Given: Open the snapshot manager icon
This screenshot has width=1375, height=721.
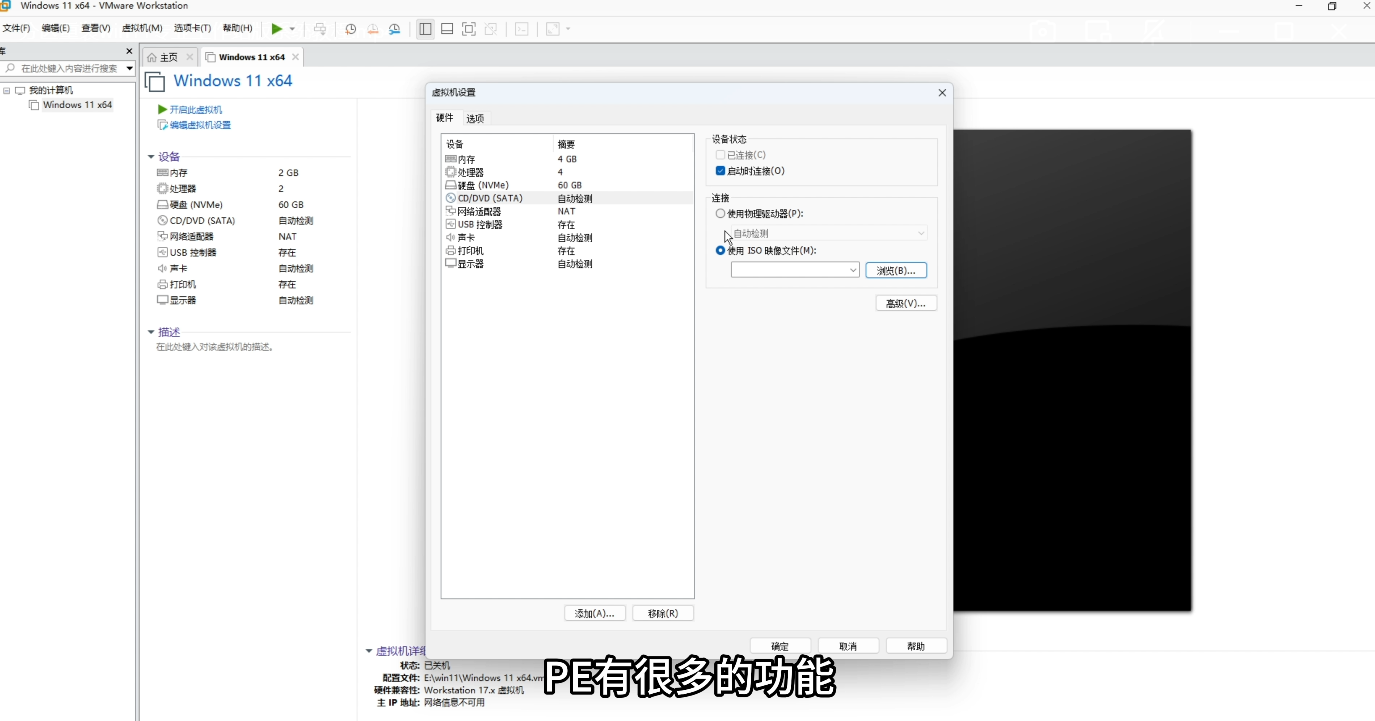Looking at the screenshot, I should [x=395, y=29].
